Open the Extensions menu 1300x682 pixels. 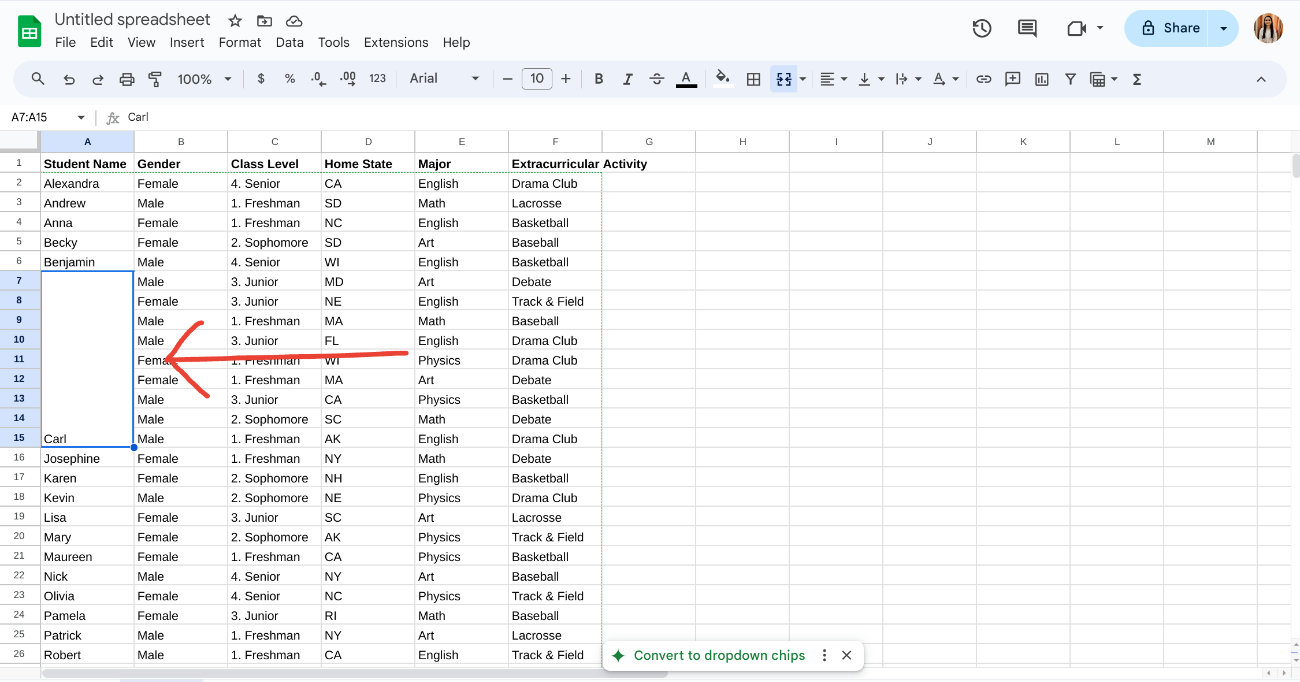click(396, 42)
